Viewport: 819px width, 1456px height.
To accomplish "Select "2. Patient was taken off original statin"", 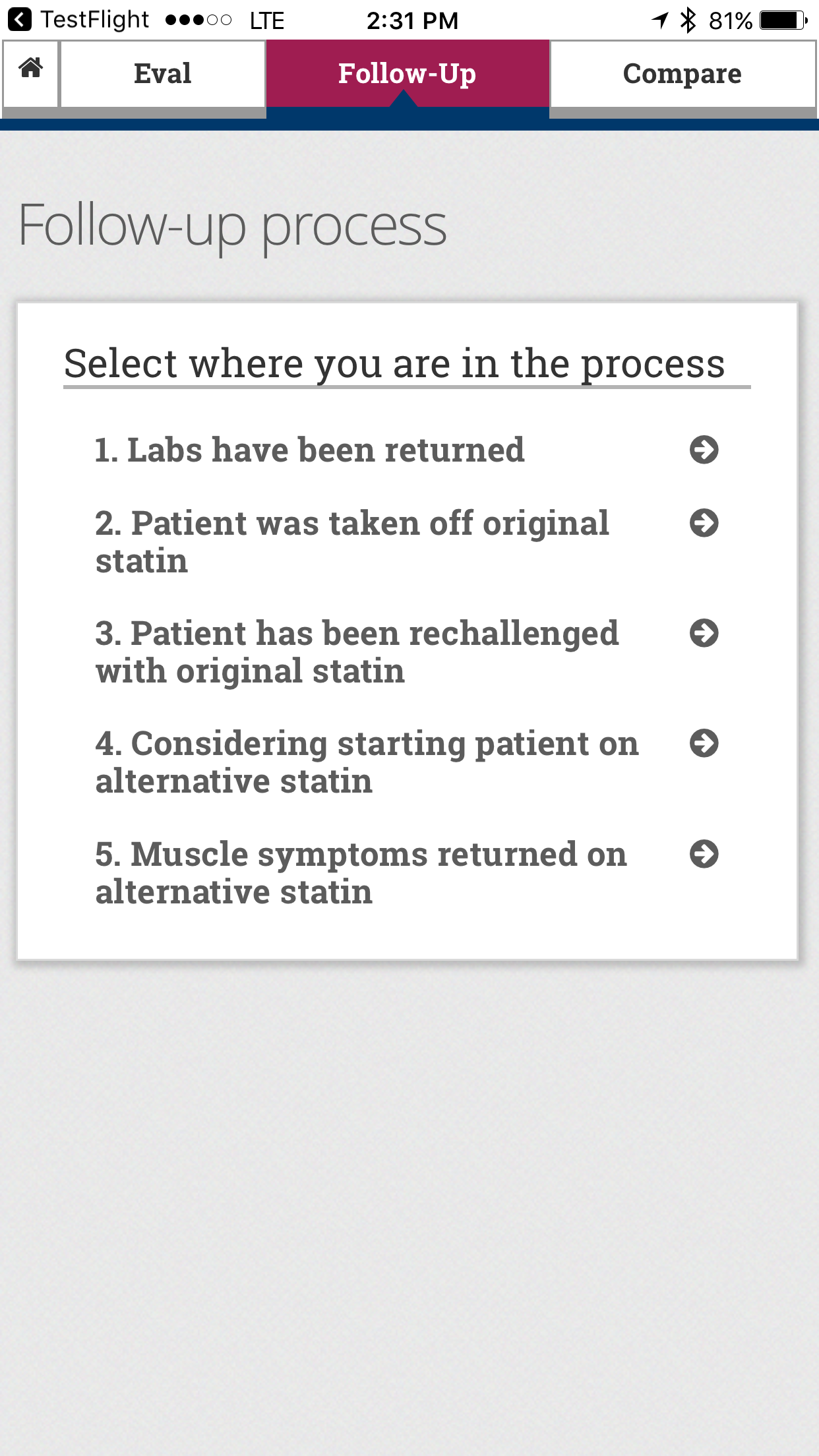I will (x=352, y=542).
